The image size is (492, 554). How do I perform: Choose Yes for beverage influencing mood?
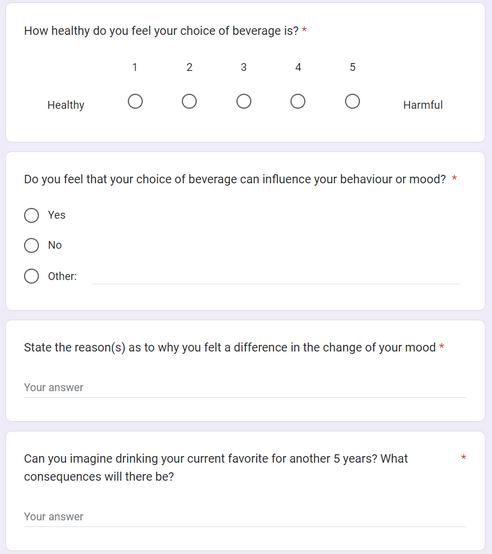[31, 215]
